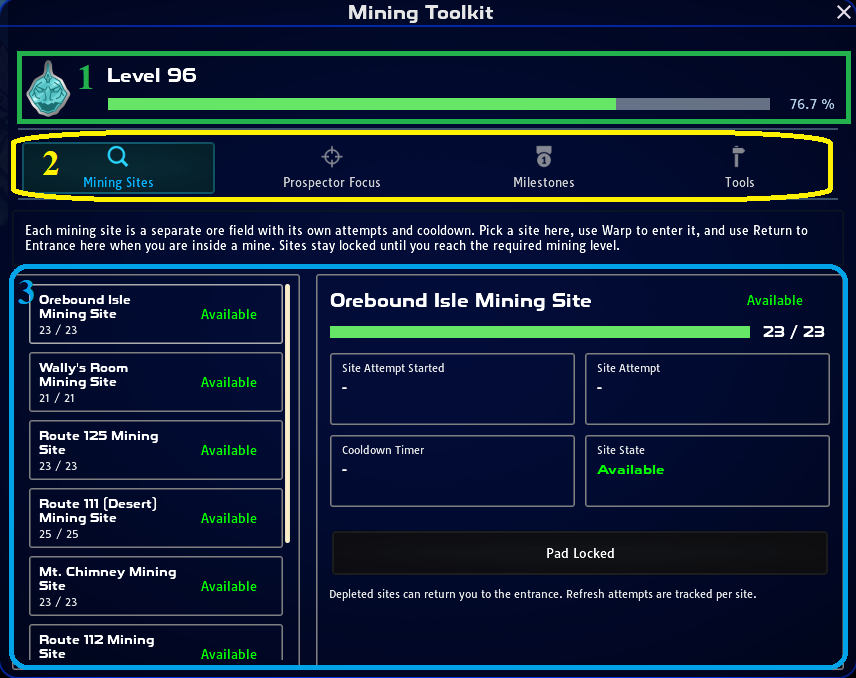Select Orebound Isle Mining Site entry

coord(156,314)
